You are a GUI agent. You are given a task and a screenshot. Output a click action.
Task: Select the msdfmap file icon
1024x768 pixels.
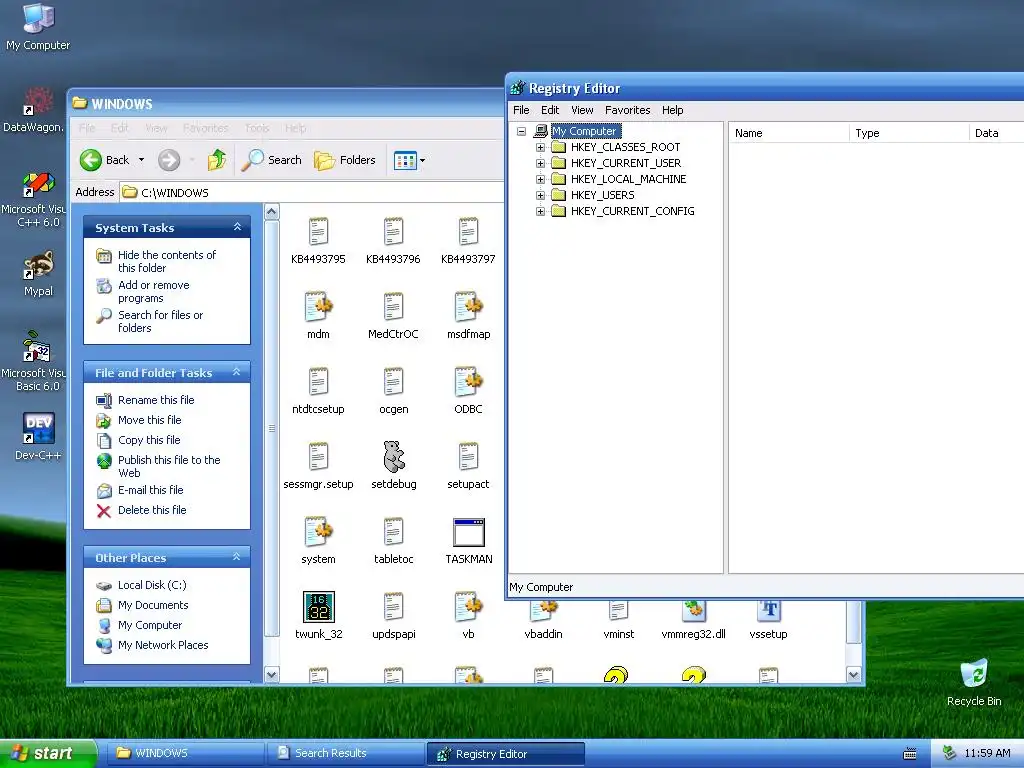[468, 307]
